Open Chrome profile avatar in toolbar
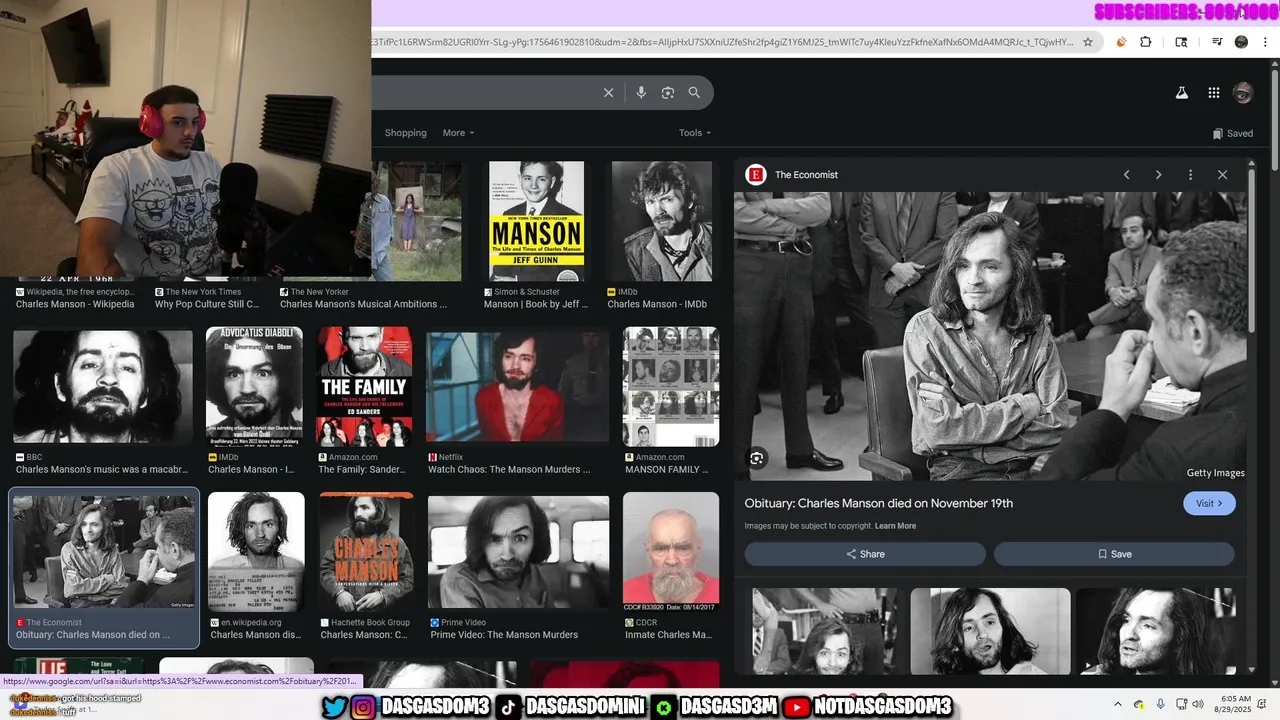The image size is (1280, 720). (1241, 42)
